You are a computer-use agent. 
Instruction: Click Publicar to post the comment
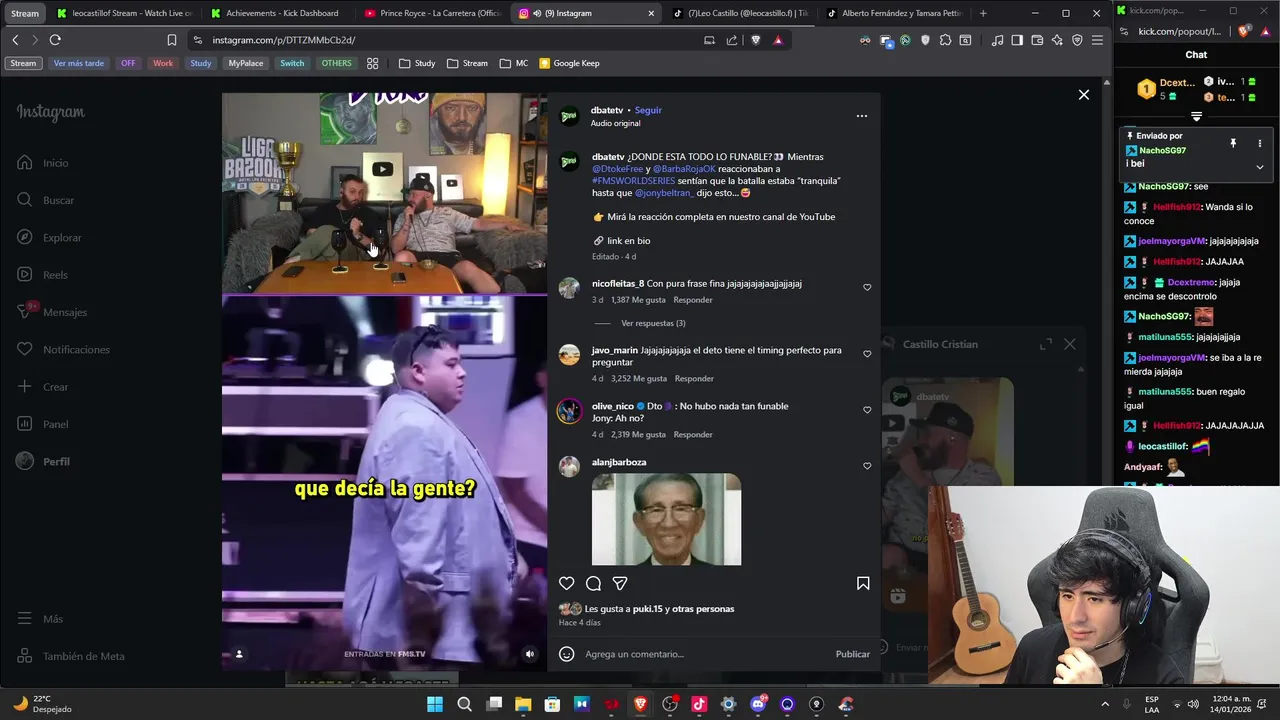853,654
